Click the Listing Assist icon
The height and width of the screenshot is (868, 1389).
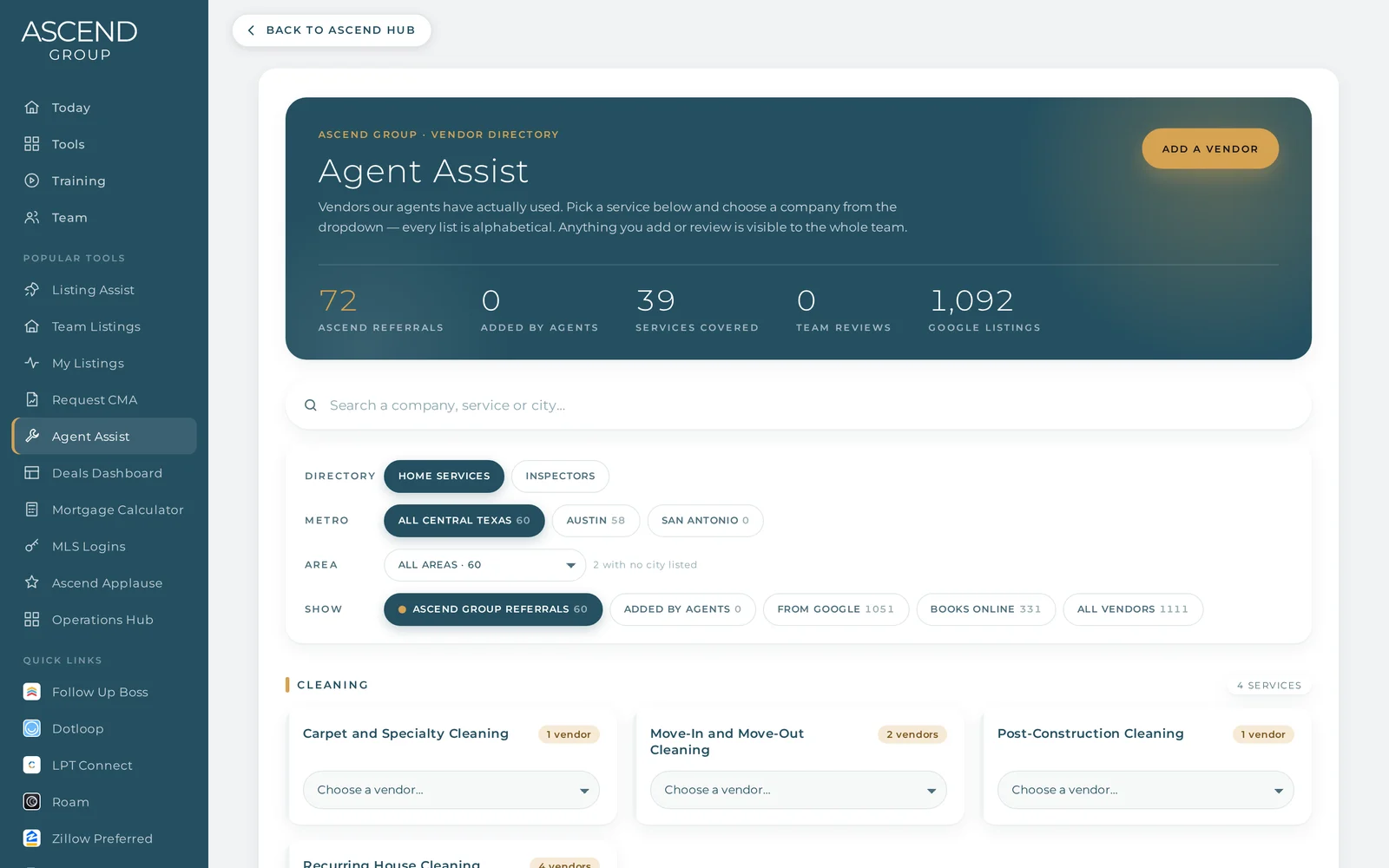pyautogui.click(x=32, y=290)
